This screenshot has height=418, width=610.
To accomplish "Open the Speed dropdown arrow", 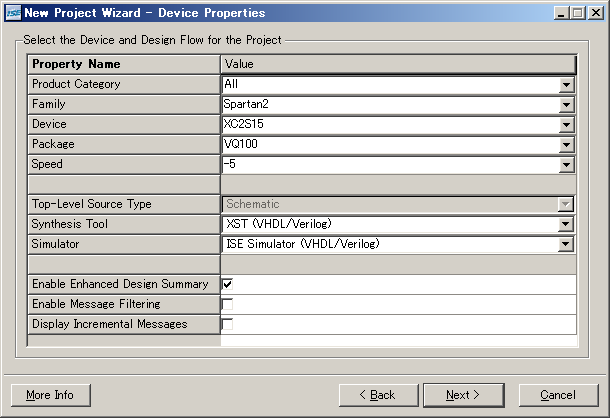I will [x=566, y=165].
